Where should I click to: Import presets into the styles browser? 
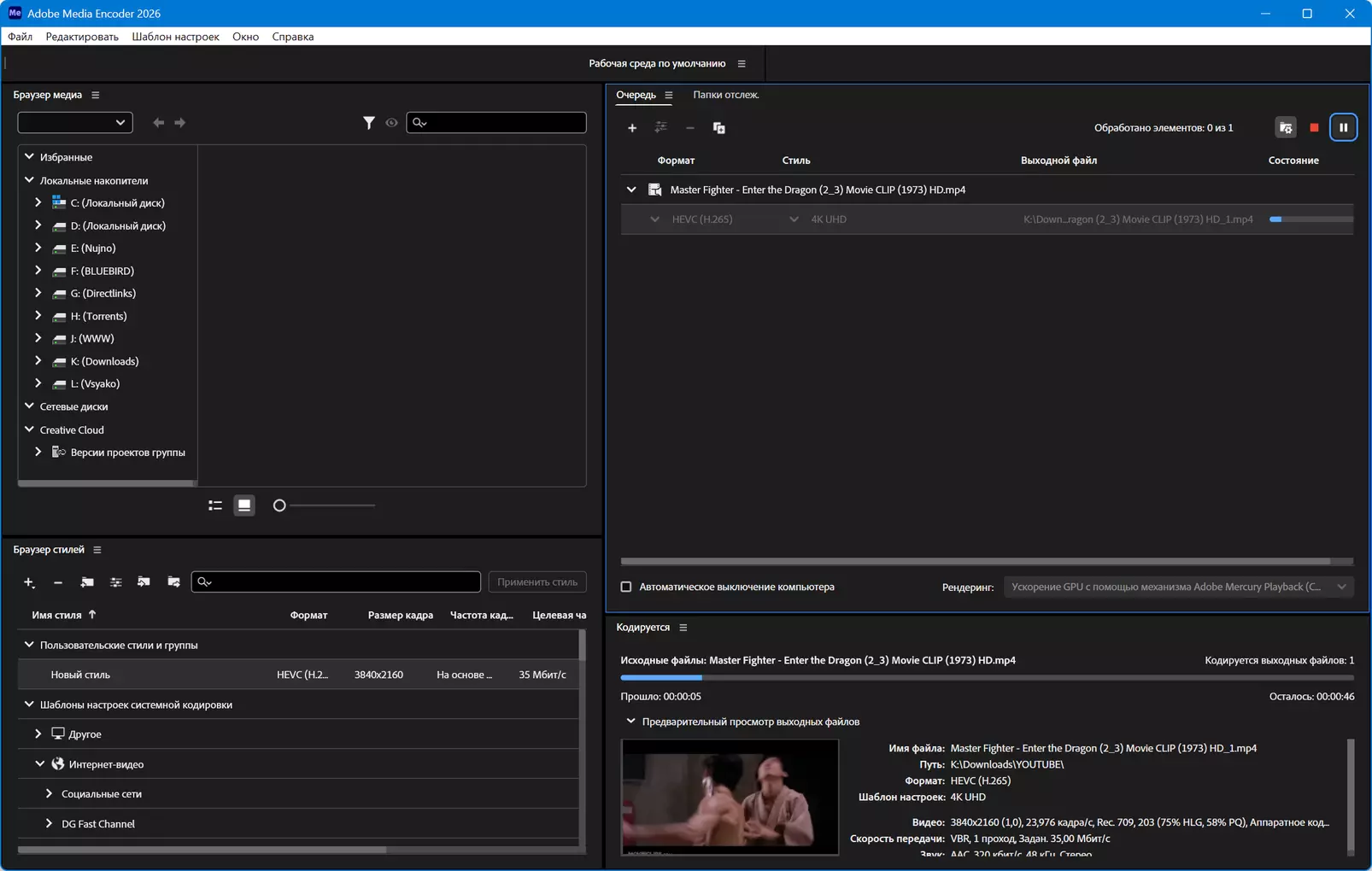pyautogui.click(x=144, y=582)
